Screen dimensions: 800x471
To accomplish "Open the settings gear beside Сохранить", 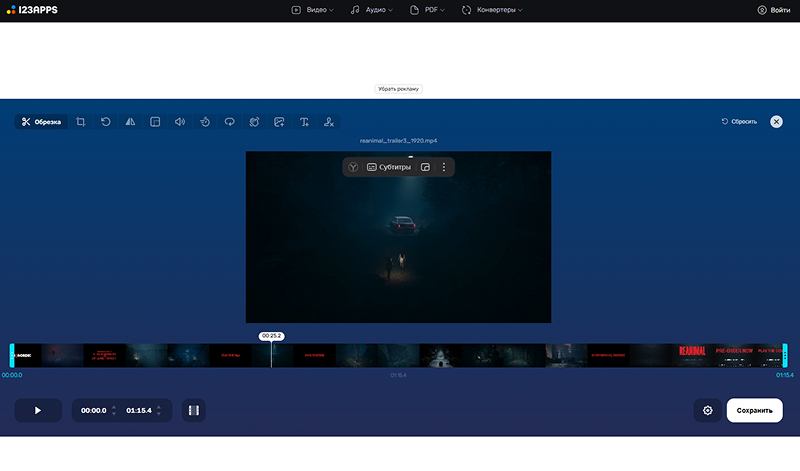I will [x=708, y=410].
